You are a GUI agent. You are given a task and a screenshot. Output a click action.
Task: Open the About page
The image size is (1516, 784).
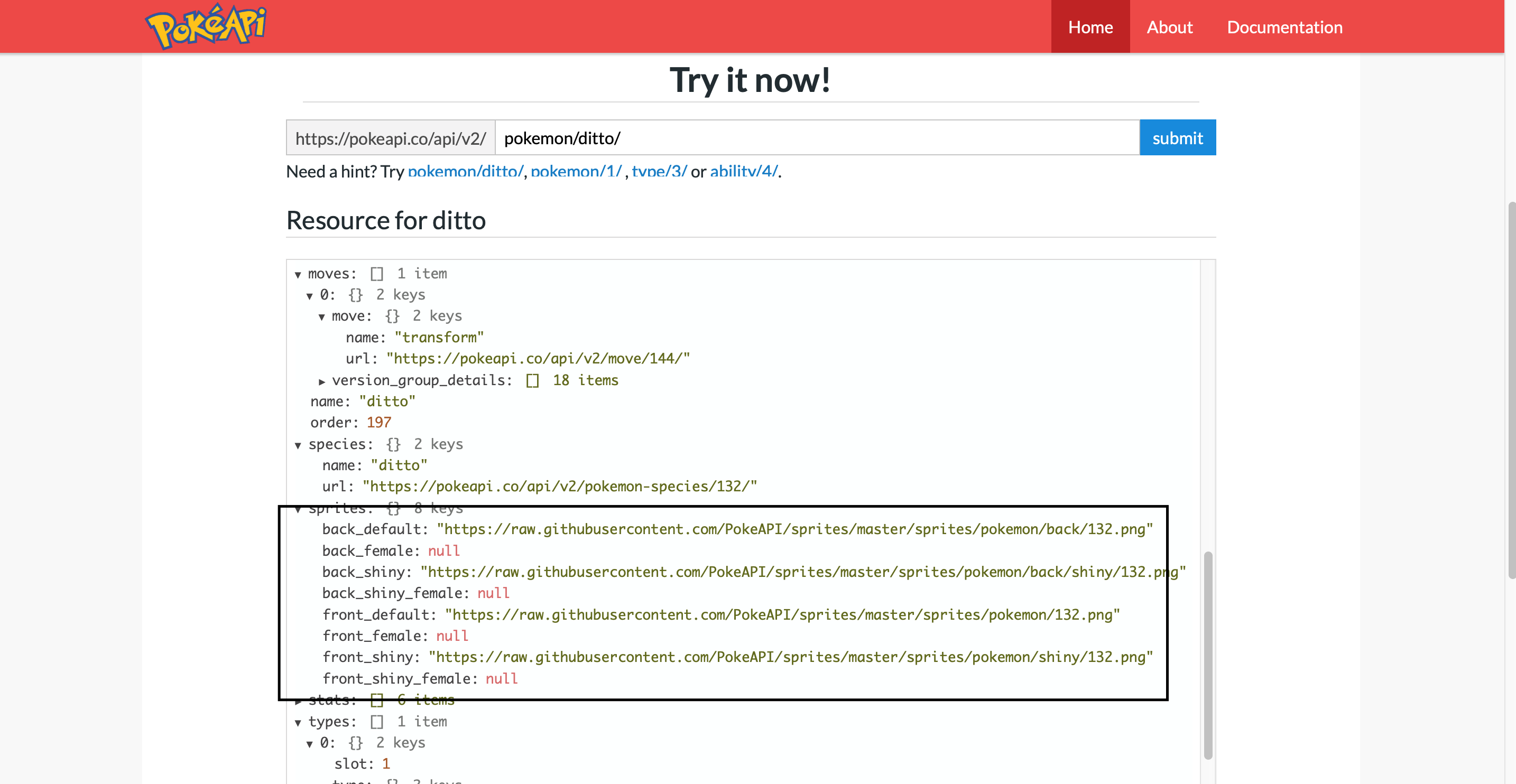[x=1169, y=26]
